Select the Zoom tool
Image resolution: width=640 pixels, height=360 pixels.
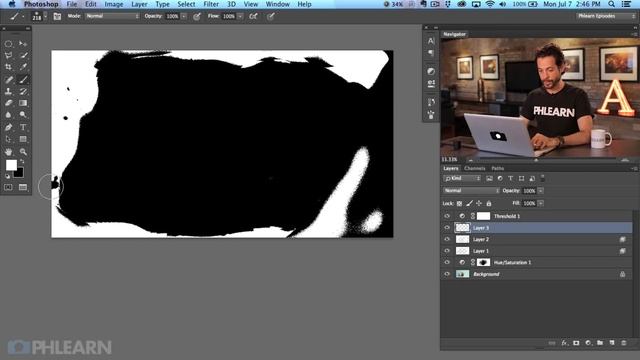pyautogui.click(x=23, y=152)
